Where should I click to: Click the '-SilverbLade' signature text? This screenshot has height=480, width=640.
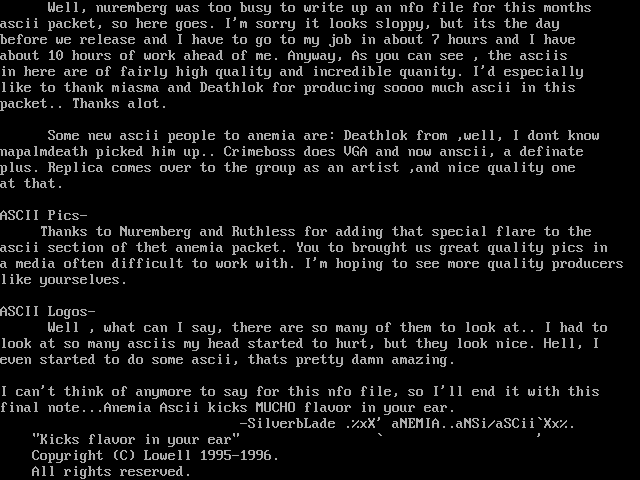[x=288, y=424]
